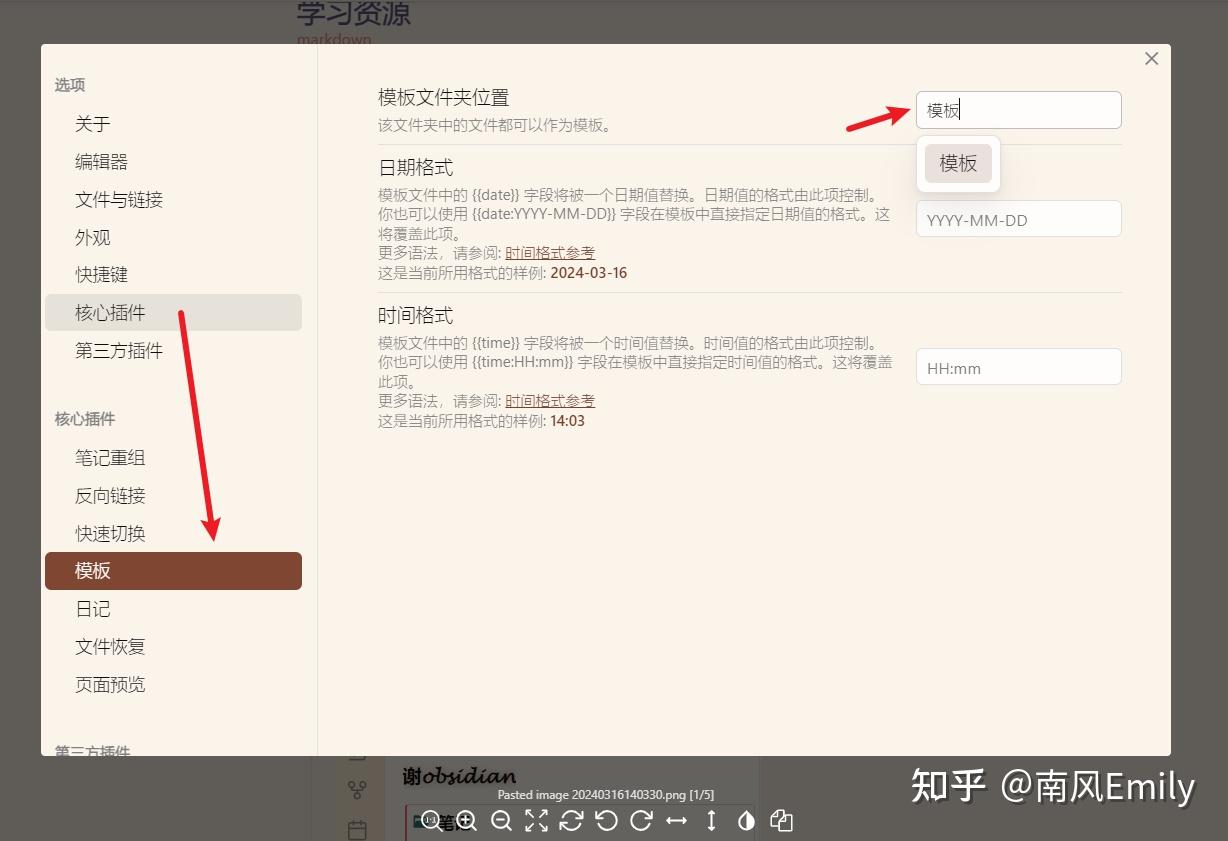Open the graph view sidebar icon
Viewport: 1228px width, 841px height.
coord(356,789)
